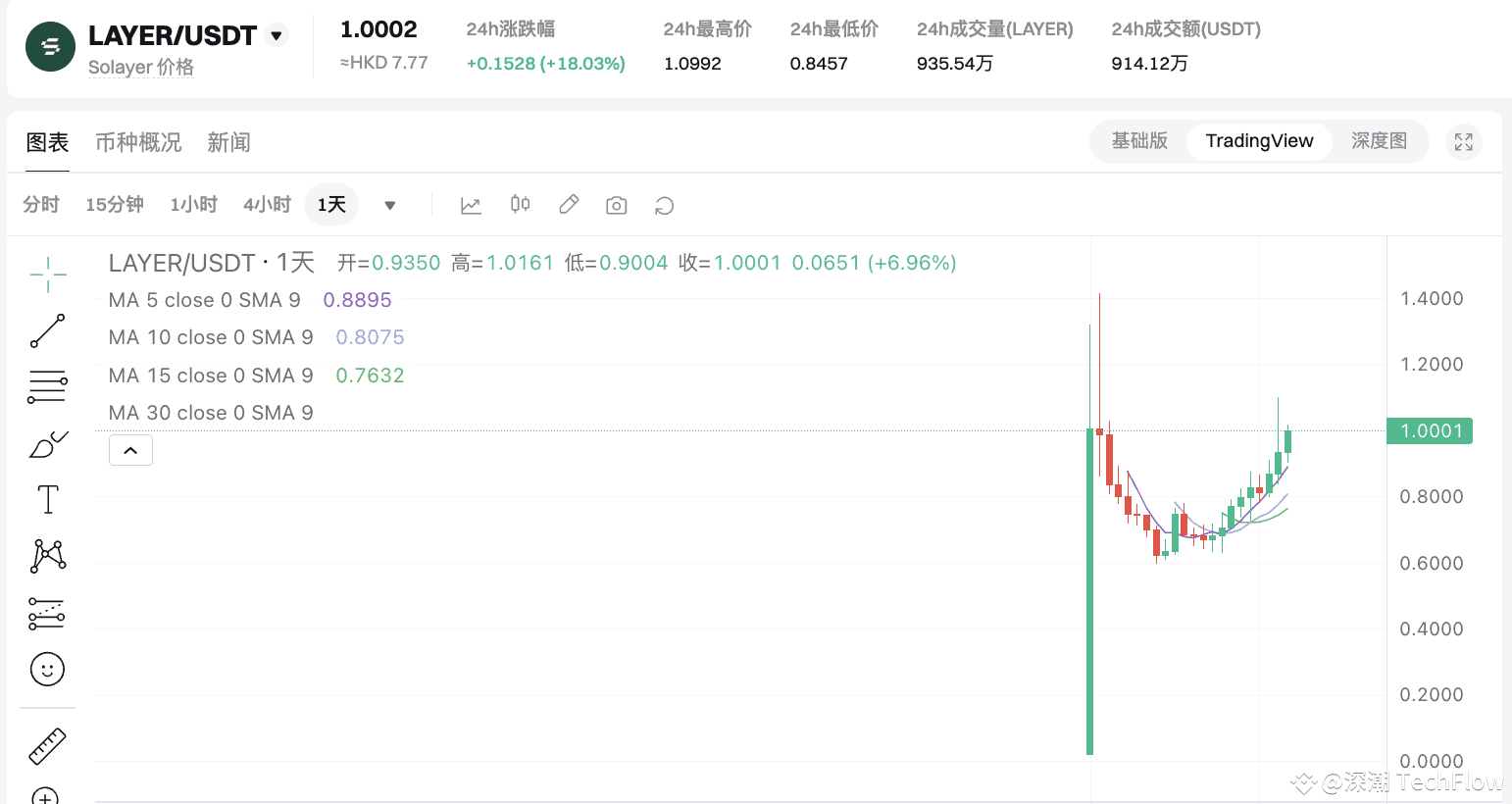1512x804 pixels.
Task: Expand the extra timeframe dropdown arrow
Action: tap(389, 205)
